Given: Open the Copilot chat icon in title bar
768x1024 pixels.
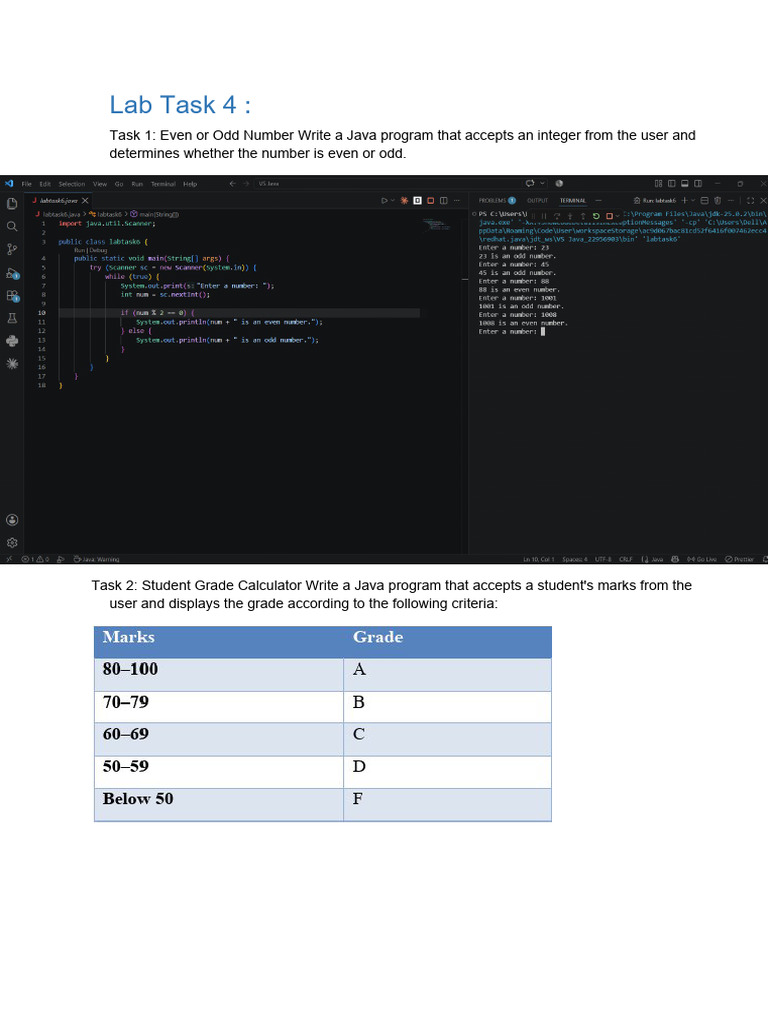Looking at the screenshot, I should [x=530, y=184].
